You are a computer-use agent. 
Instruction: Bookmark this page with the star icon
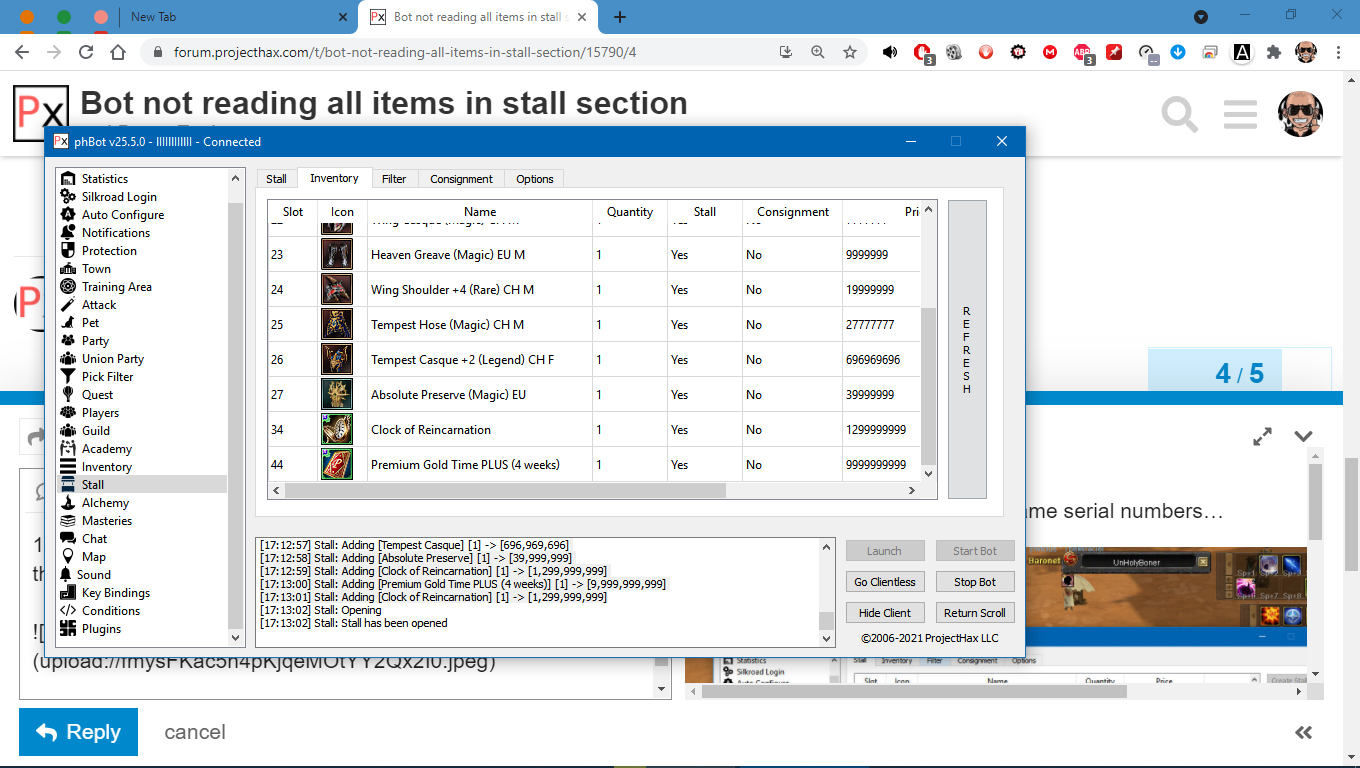(850, 52)
